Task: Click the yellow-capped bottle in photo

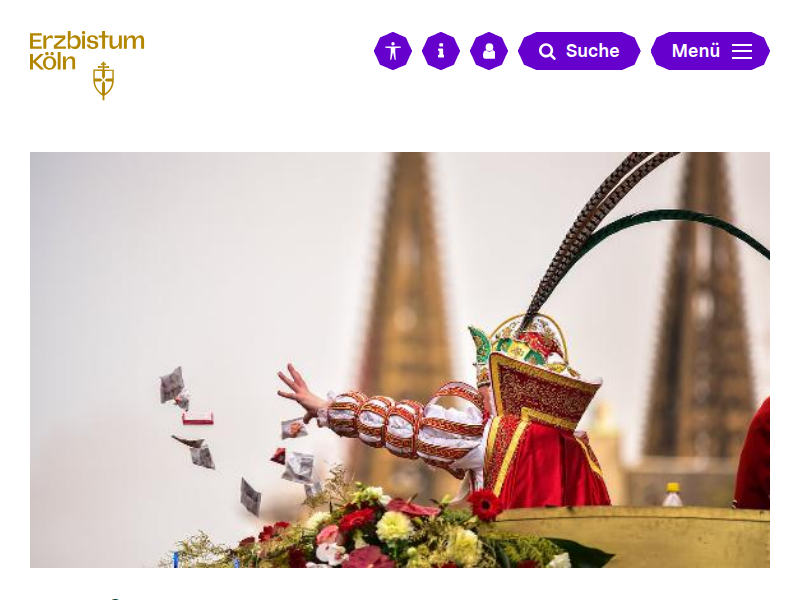Action: point(672,494)
